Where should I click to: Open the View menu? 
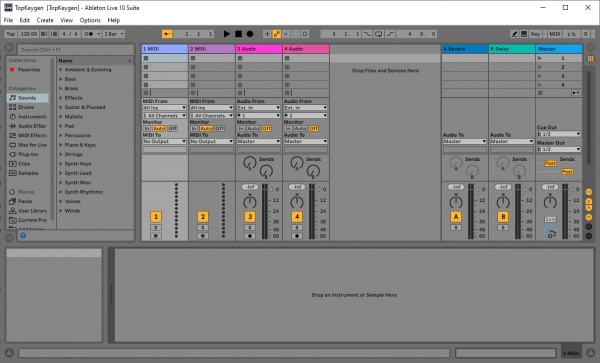[66, 20]
